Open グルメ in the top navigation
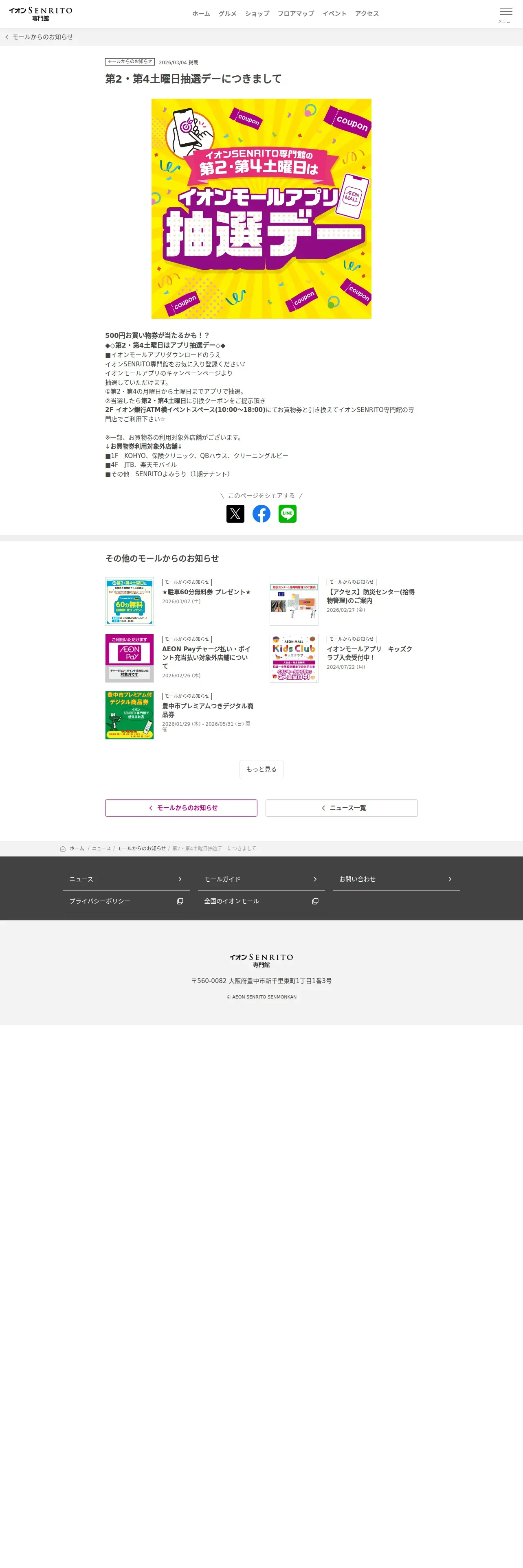 227,14
